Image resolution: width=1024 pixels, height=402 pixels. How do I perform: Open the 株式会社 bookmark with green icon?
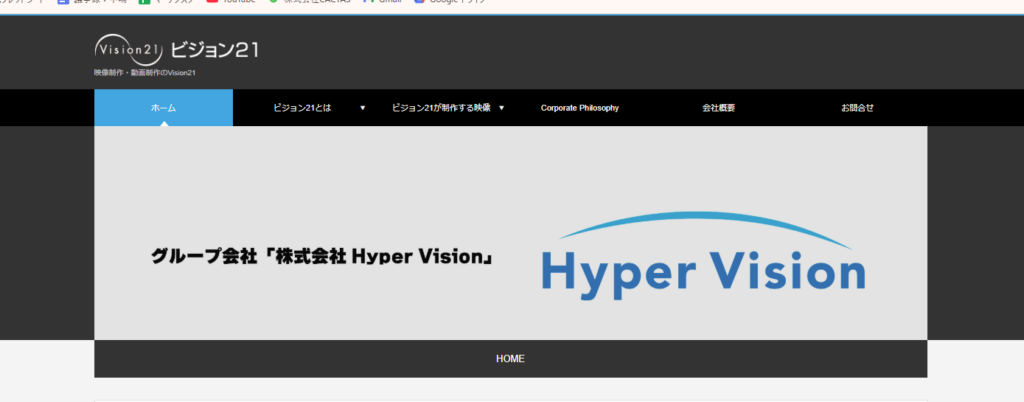(274, 2)
